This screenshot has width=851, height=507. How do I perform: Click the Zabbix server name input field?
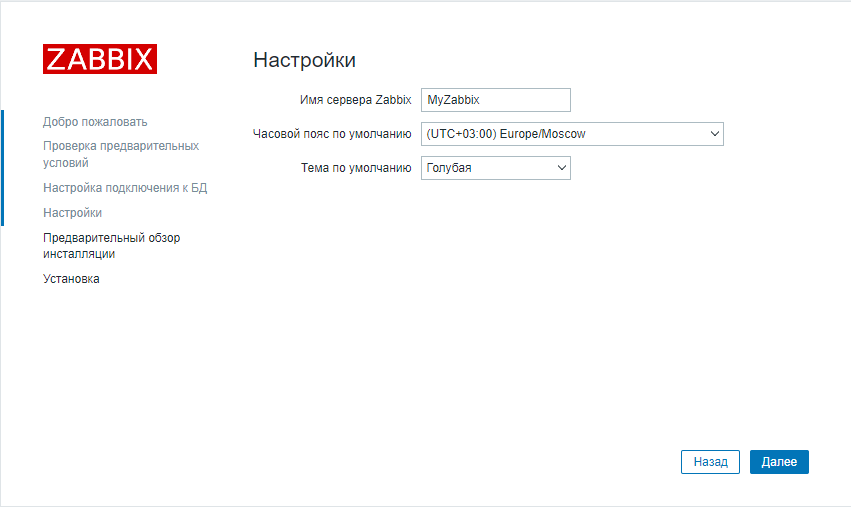click(x=496, y=100)
